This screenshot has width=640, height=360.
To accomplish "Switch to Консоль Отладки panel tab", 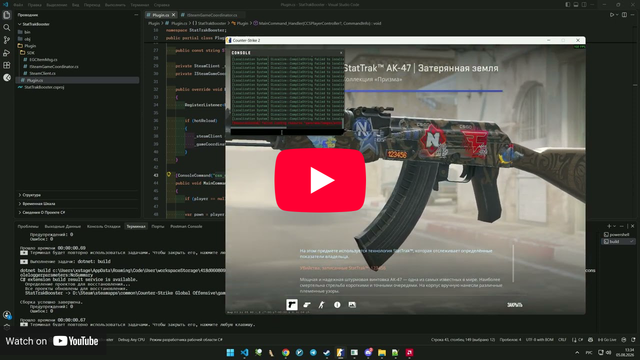I will tap(104, 227).
